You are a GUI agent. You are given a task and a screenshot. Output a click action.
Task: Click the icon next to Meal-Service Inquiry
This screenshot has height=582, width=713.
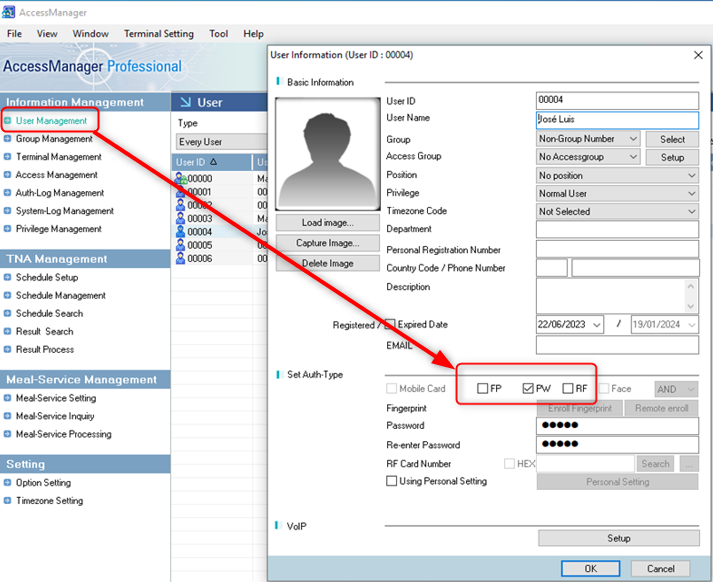click(x=8, y=416)
